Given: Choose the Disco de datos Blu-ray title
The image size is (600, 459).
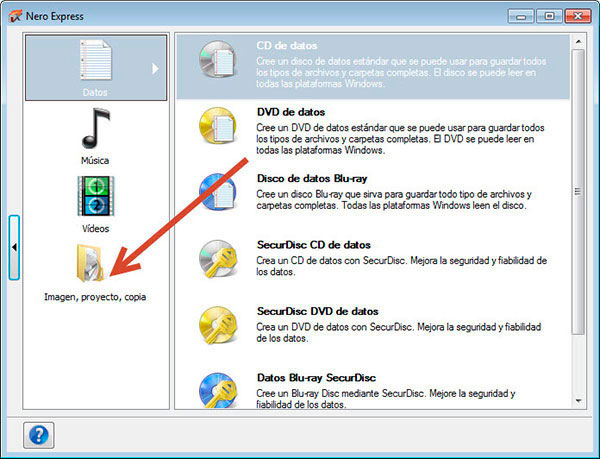Looking at the screenshot, I should pos(312,179).
